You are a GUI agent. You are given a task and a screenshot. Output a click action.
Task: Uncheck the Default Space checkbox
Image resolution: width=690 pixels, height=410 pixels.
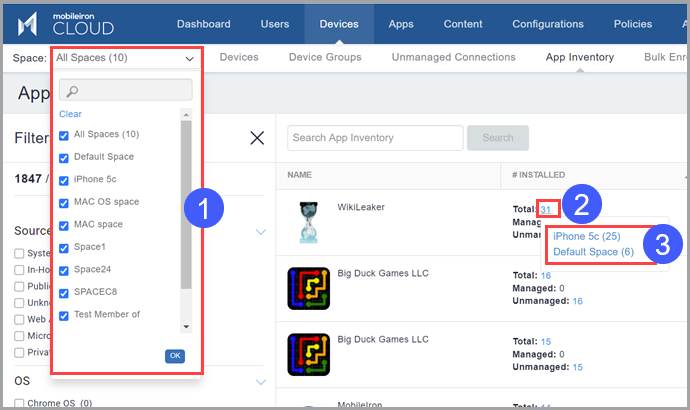coord(65,157)
